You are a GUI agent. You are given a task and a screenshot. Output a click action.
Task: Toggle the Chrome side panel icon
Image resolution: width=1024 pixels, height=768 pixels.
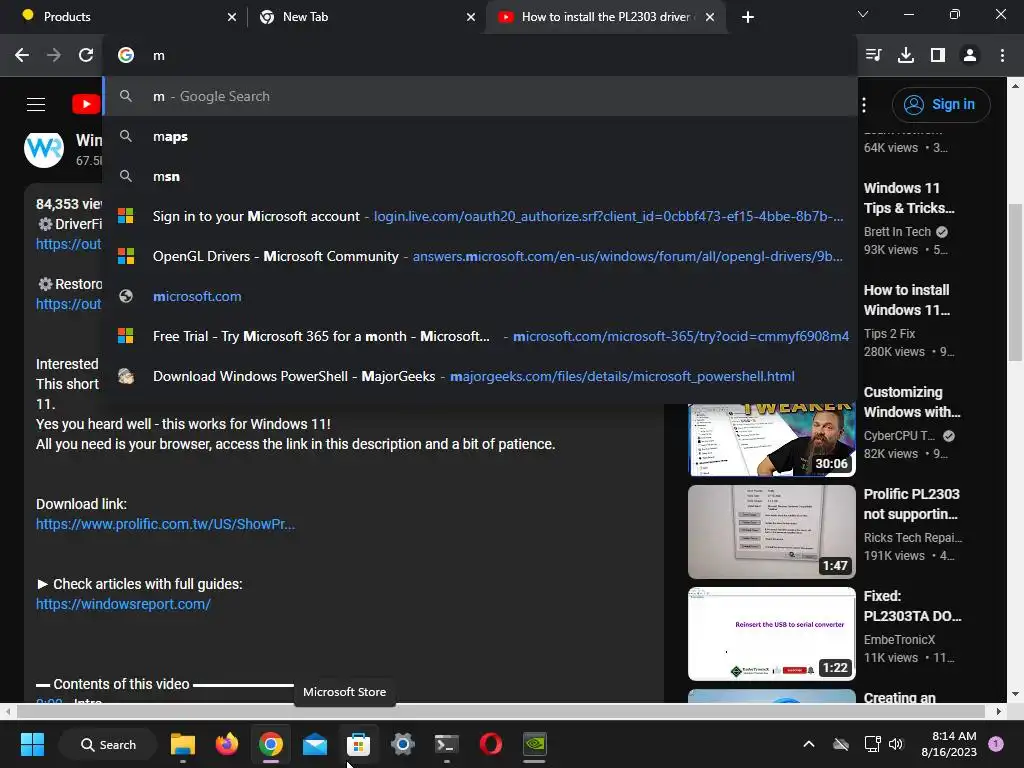938,56
